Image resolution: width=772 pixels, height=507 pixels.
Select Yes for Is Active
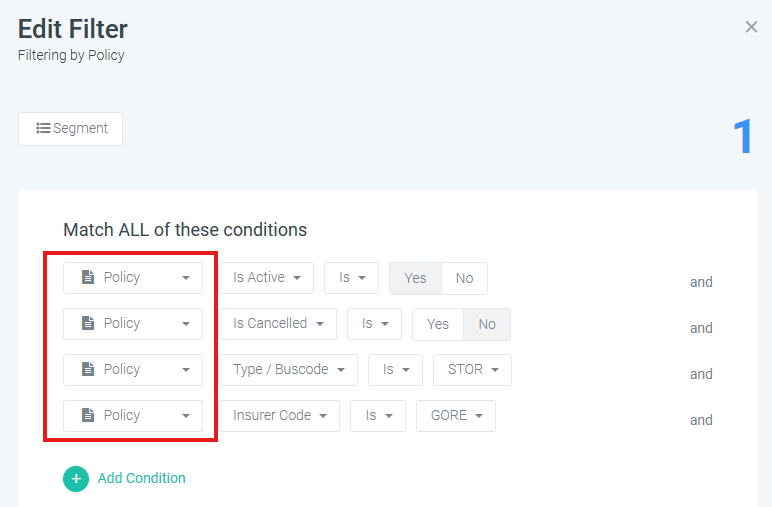coord(415,278)
